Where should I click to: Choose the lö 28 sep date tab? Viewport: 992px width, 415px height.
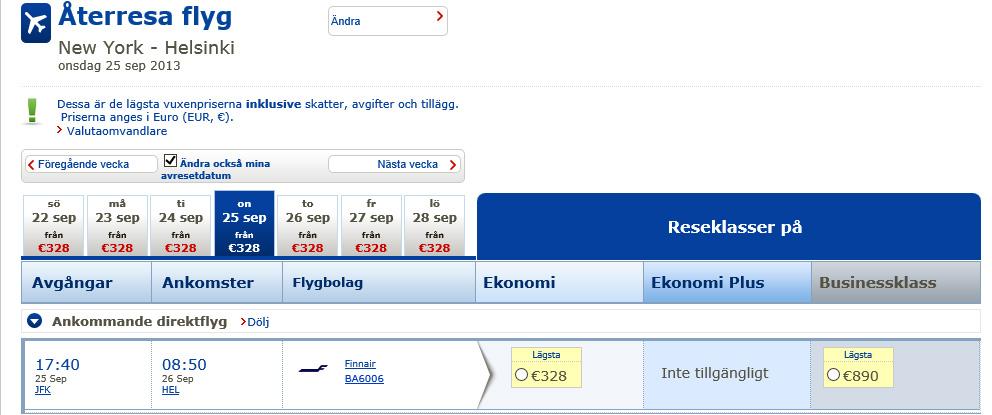click(x=433, y=225)
